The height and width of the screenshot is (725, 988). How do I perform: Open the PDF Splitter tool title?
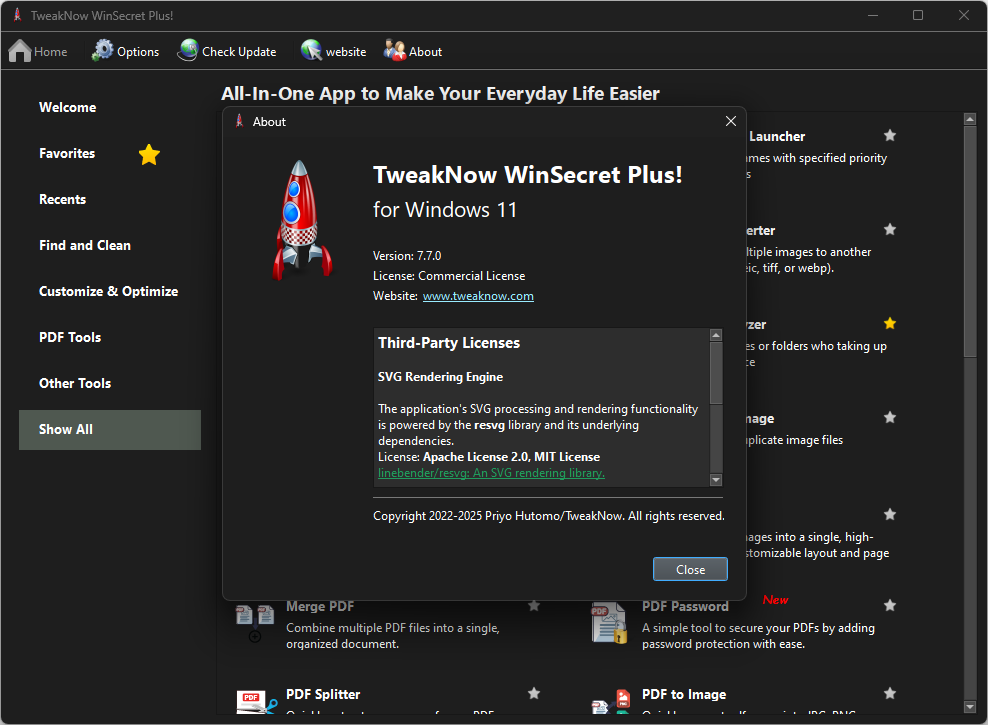pyautogui.click(x=323, y=694)
